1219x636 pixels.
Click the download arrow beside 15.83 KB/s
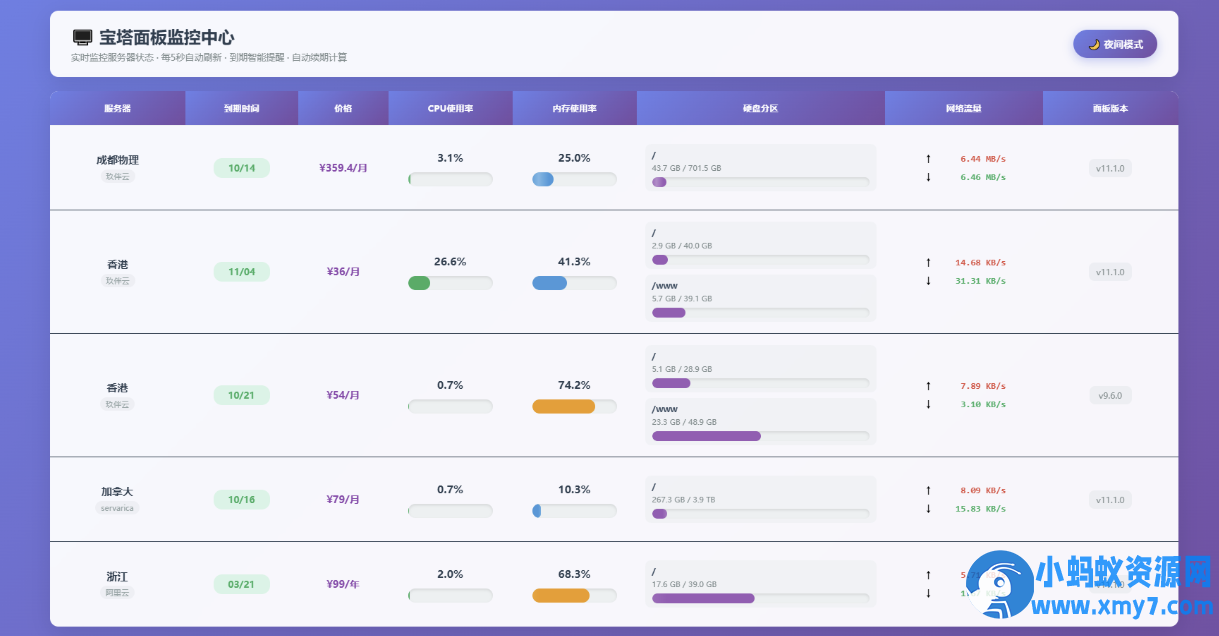[x=928, y=508]
